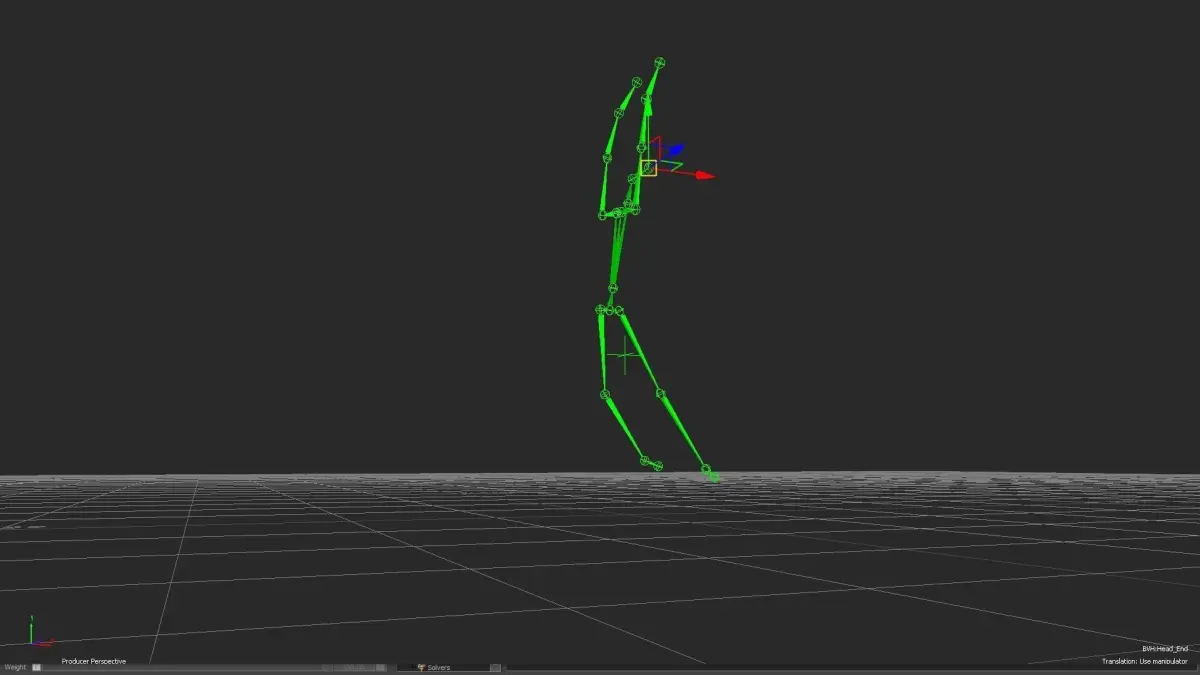Screen dimensions: 1200x675
Task: Click the BVH:Head_End selection label
Action: (x=1165, y=649)
